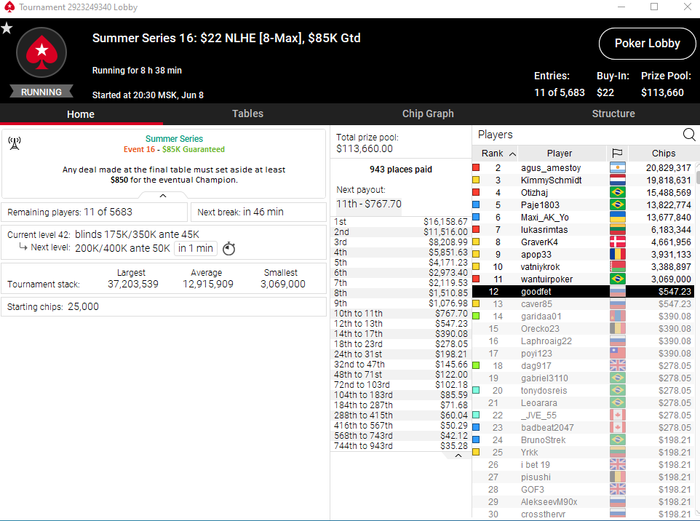
Task: Open the player search magnifier
Action: (689, 134)
